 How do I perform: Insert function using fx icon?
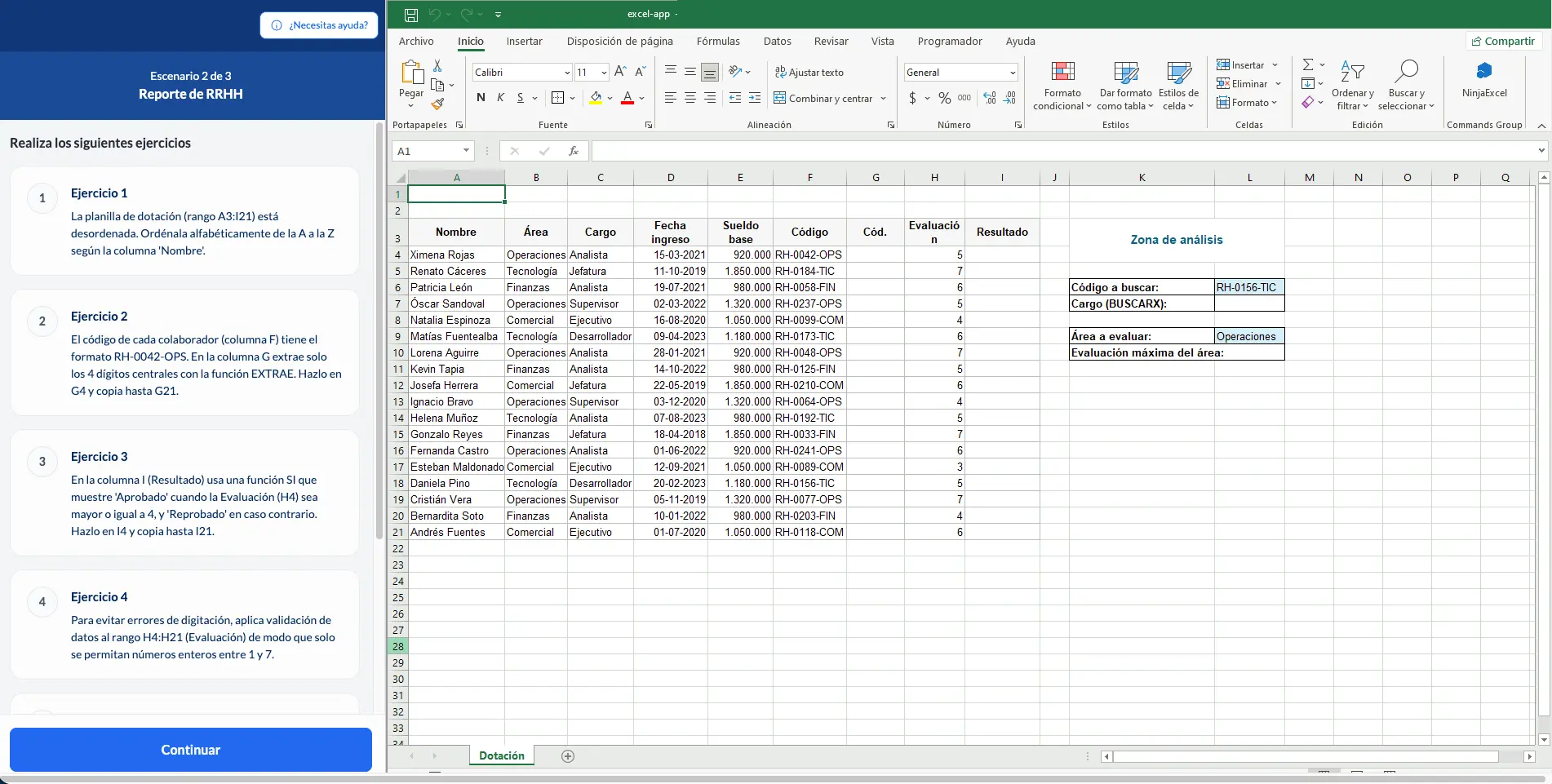(574, 151)
